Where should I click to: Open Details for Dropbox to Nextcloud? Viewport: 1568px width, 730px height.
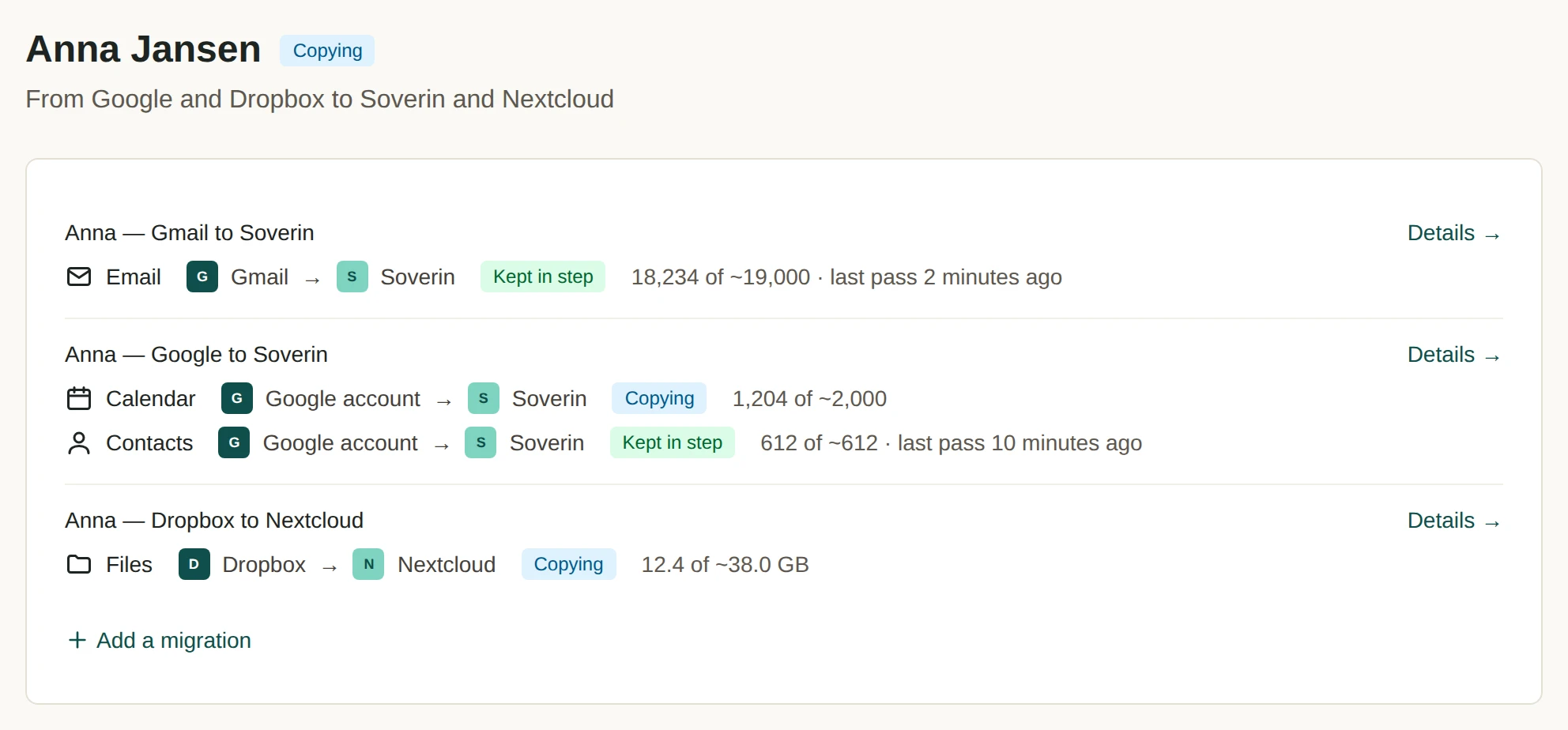[x=1454, y=521]
